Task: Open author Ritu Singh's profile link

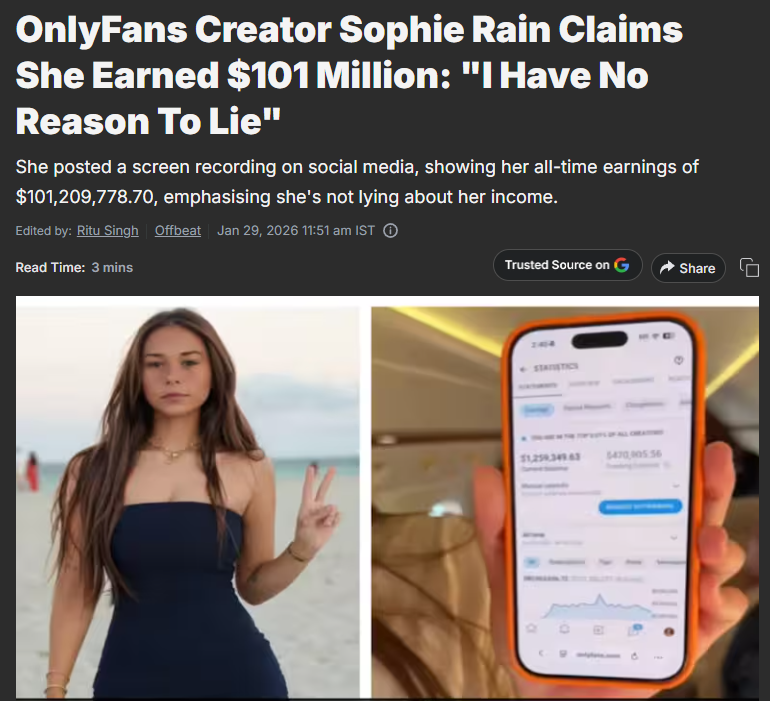Action: pos(108,230)
